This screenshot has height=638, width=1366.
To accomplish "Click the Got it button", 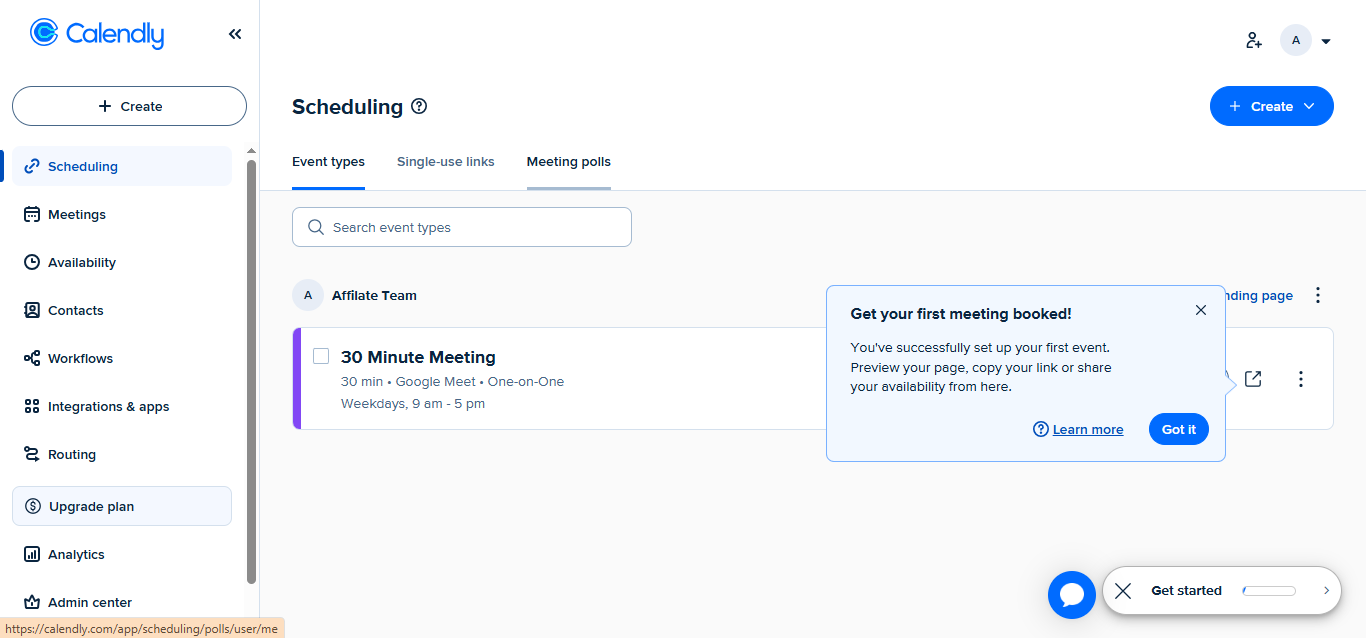I will 1179,429.
